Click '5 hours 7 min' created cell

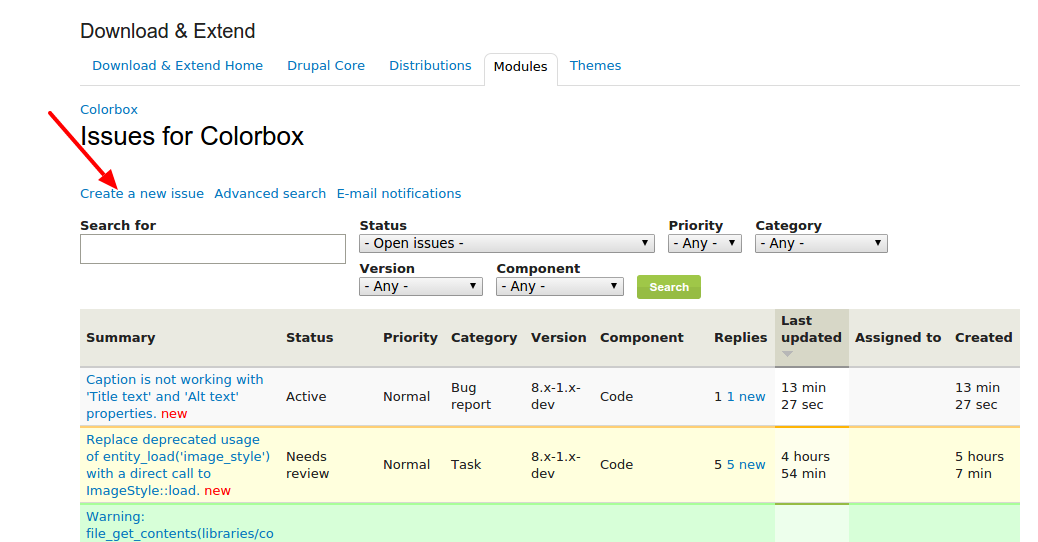point(979,465)
